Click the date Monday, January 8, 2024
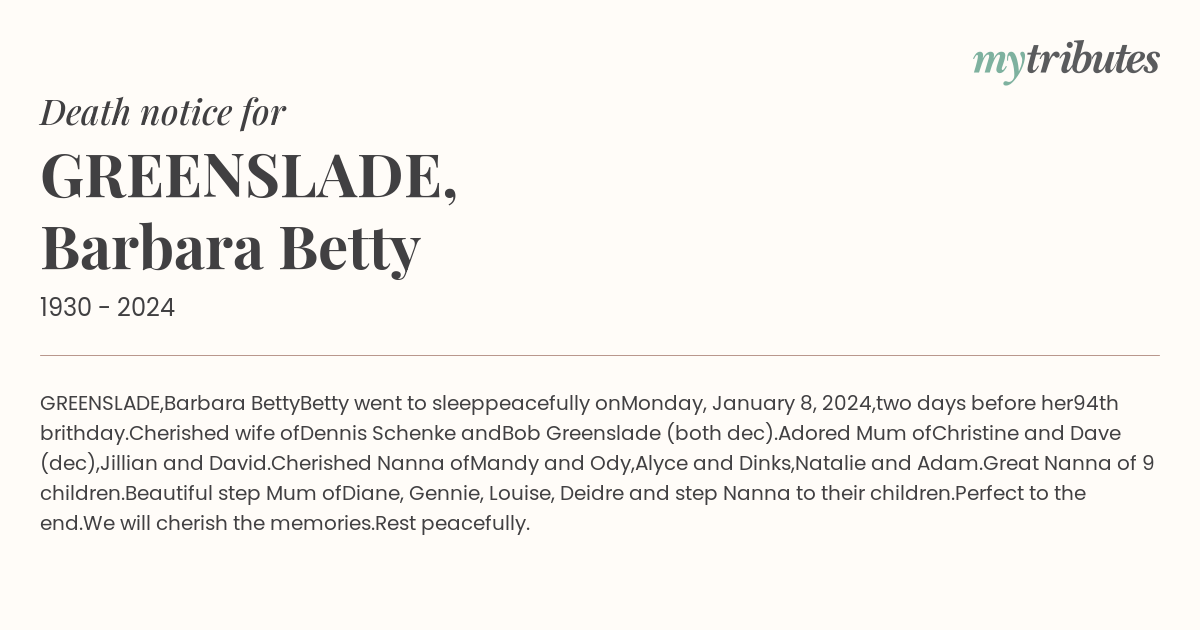The height and width of the screenshot is (630, 1200). click(x=748, y=404)
